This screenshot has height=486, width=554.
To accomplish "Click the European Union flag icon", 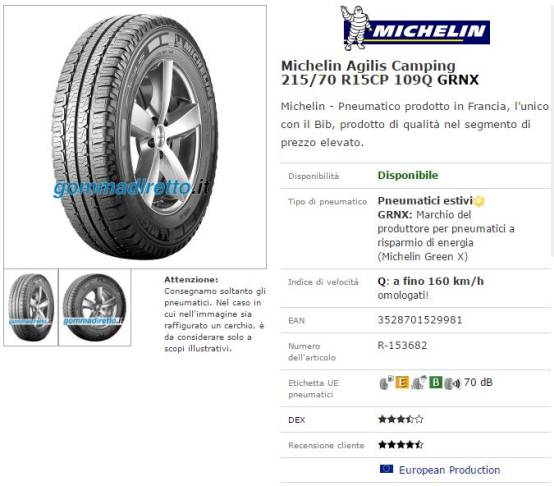I will pos(386,469).
